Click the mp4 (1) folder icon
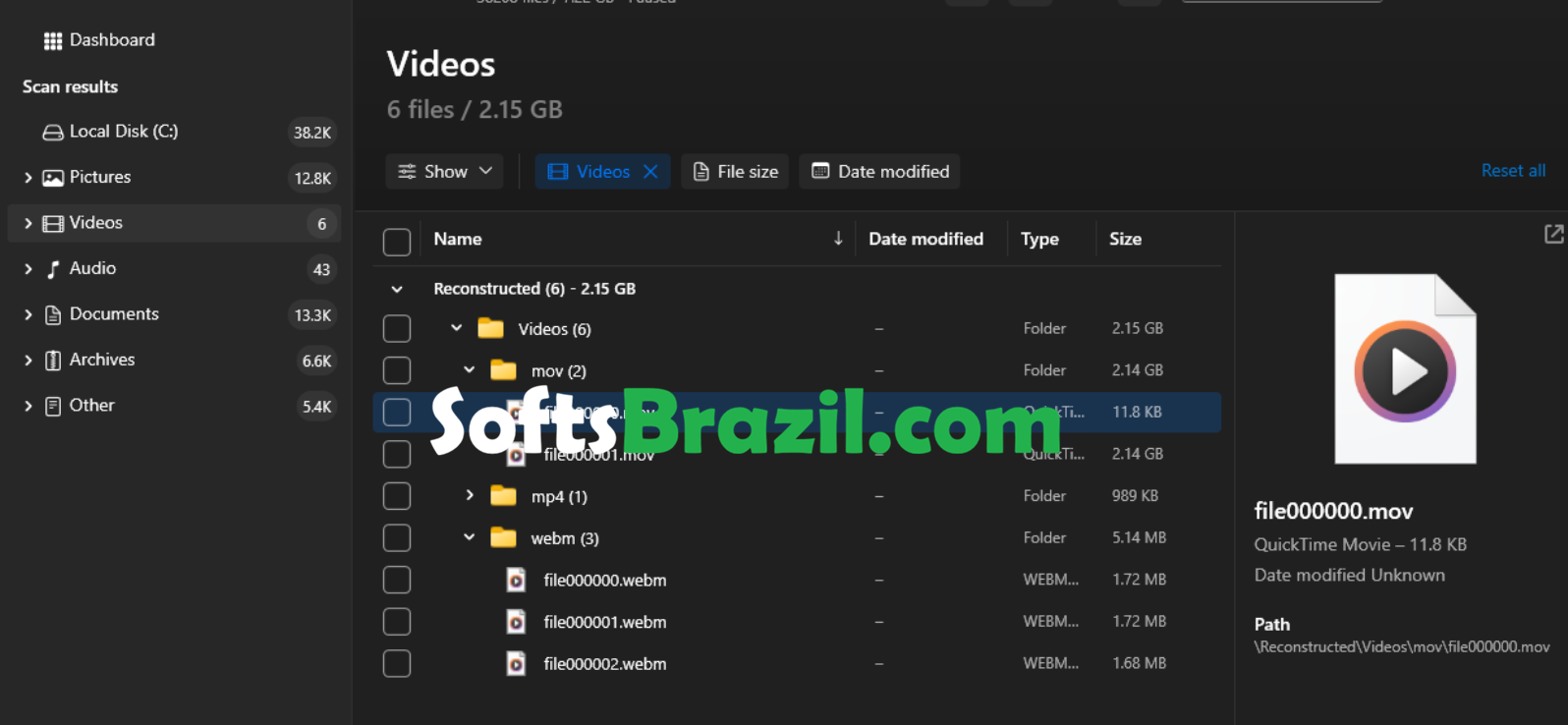Viewport: 1568px width, 725px height. (503, 496)
